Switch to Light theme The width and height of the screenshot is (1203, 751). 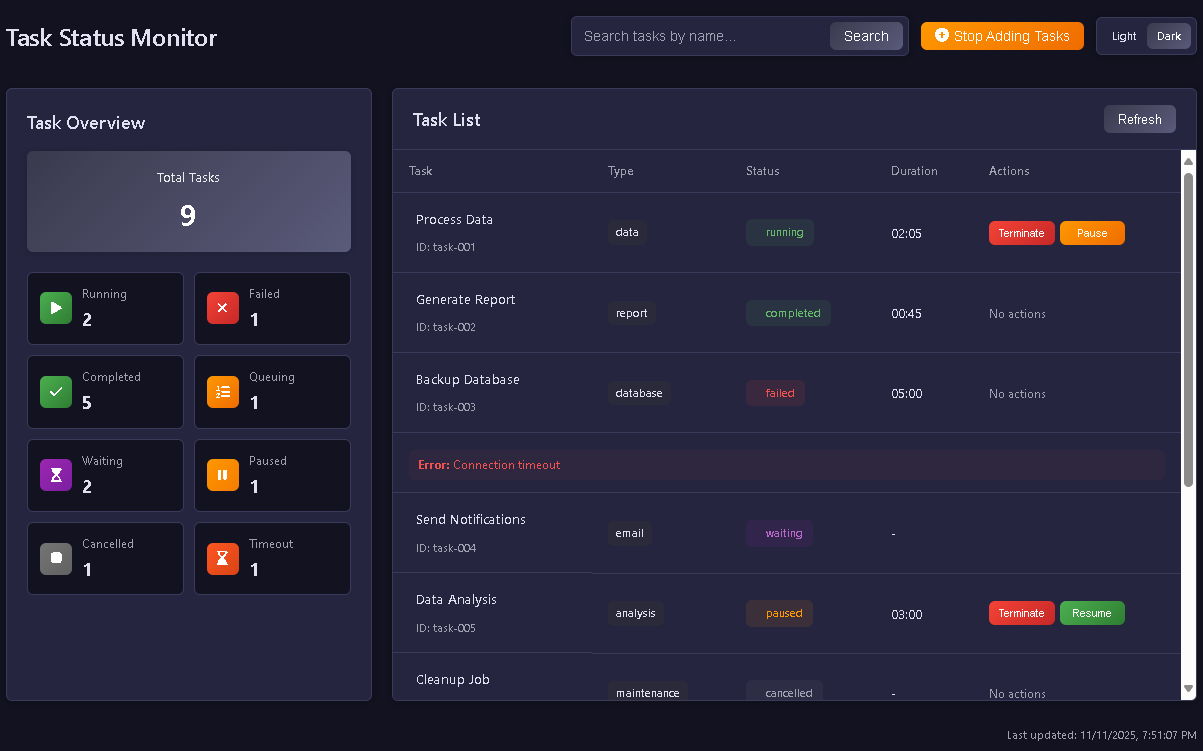[x=1124, y=36]
